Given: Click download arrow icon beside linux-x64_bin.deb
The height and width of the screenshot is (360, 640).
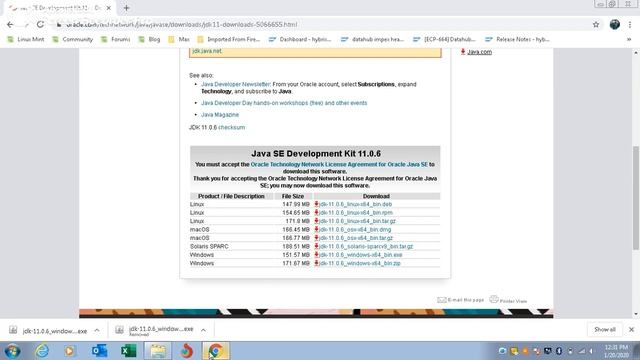Looking at the screenshot, I should 316,204.
